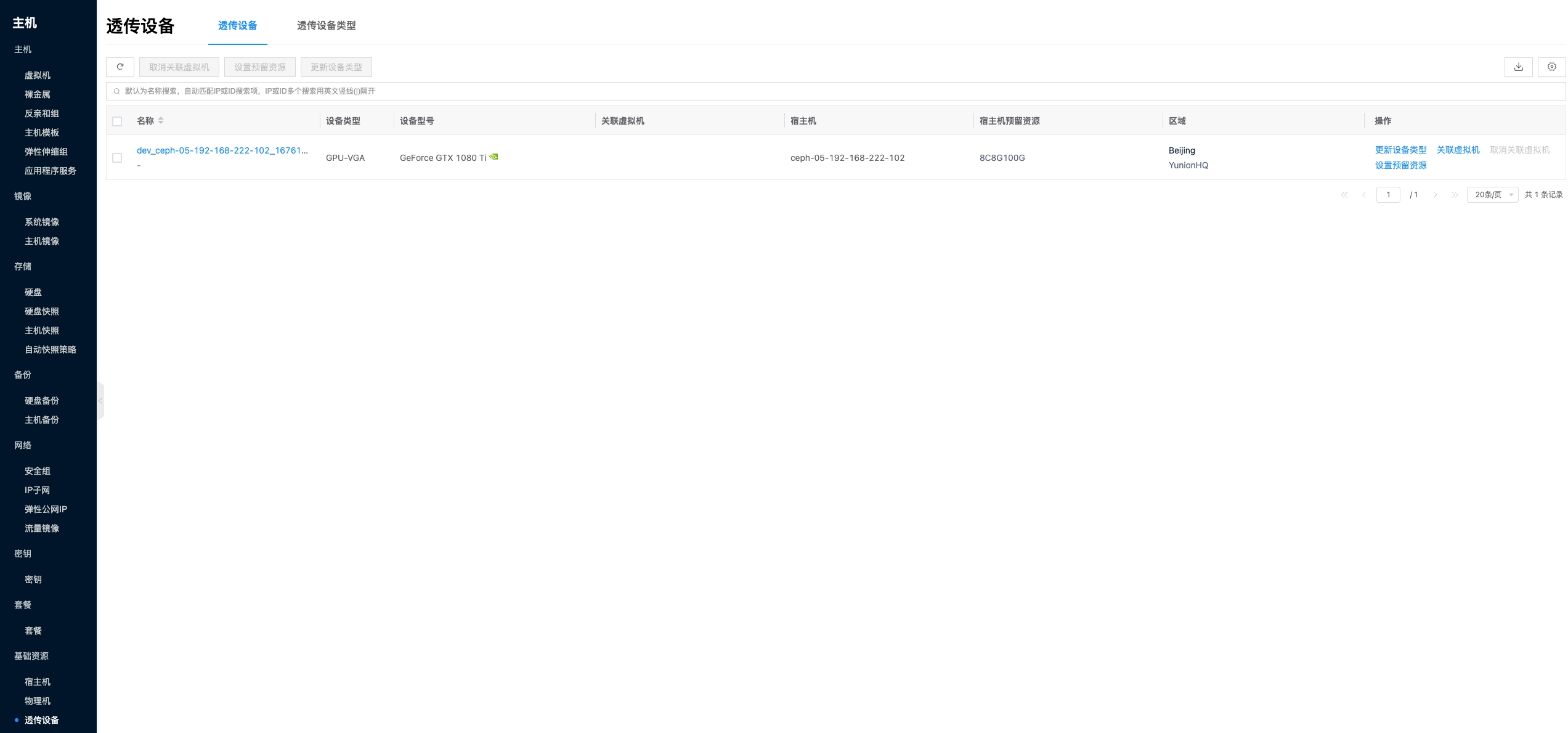Switch to the 透传设备类型 tab
The image size is (1568, 733).
coord(326,25)
